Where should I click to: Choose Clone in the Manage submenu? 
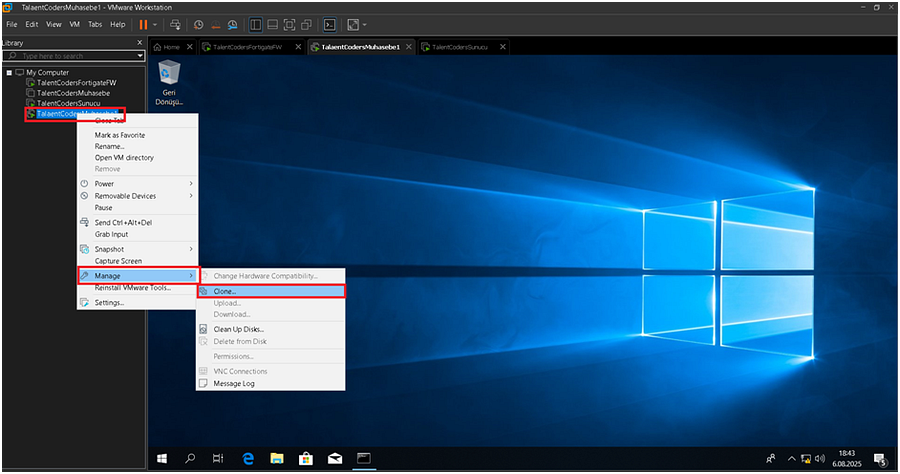point(271,292)
